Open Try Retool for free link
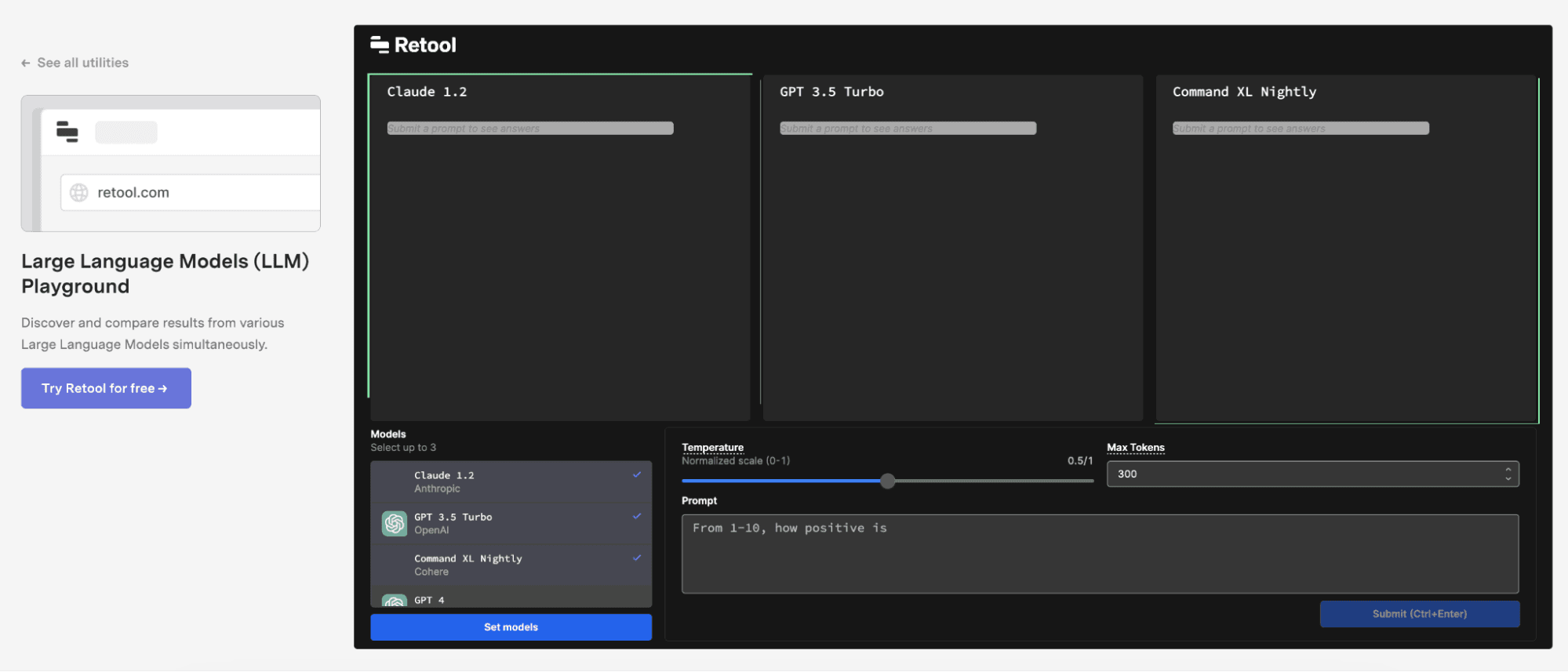Viewport: 1568px width, 672px height. pyautogui.click(x=106, y=388)
